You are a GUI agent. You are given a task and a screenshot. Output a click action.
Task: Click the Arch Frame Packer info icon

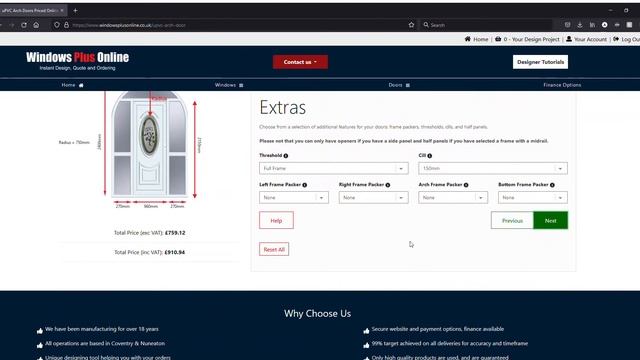(x=466, y=185)
